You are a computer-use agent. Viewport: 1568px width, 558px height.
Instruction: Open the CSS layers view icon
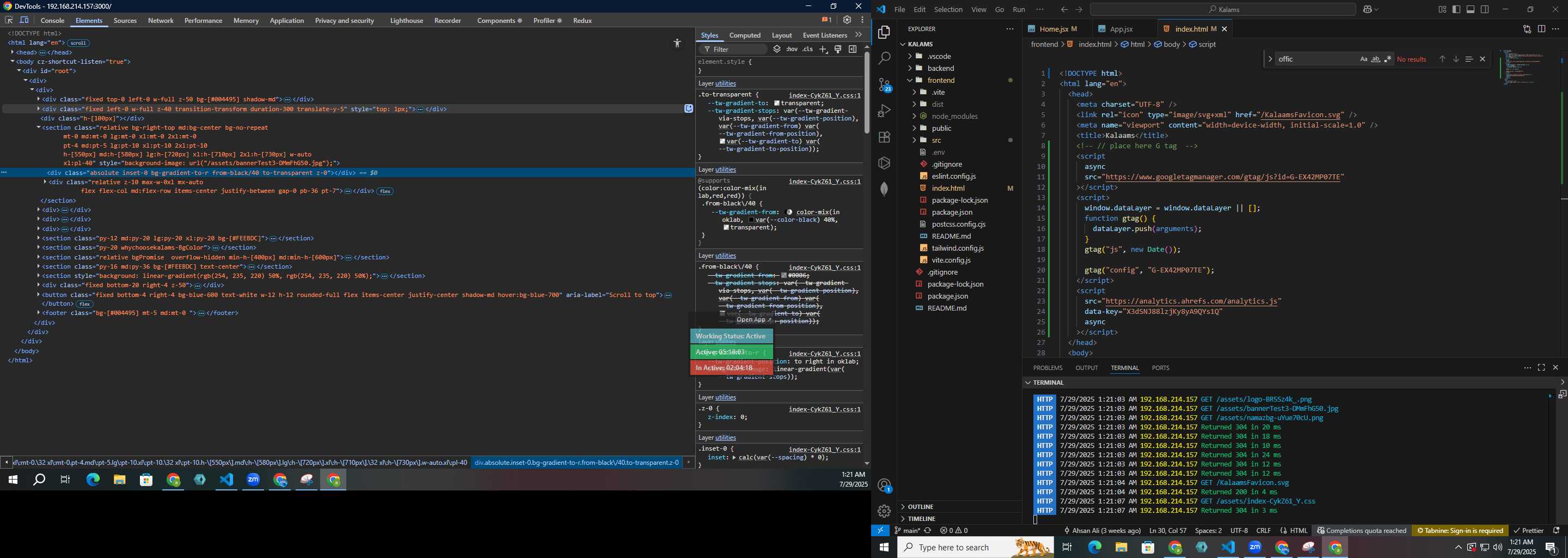coord(777,50)
